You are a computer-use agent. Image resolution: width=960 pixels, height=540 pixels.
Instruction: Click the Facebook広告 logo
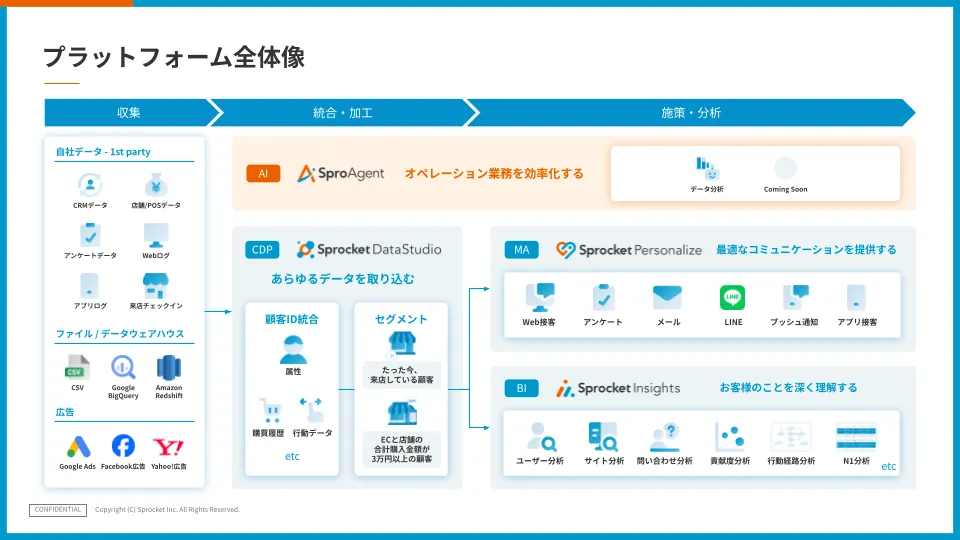[x=123, y=446]
